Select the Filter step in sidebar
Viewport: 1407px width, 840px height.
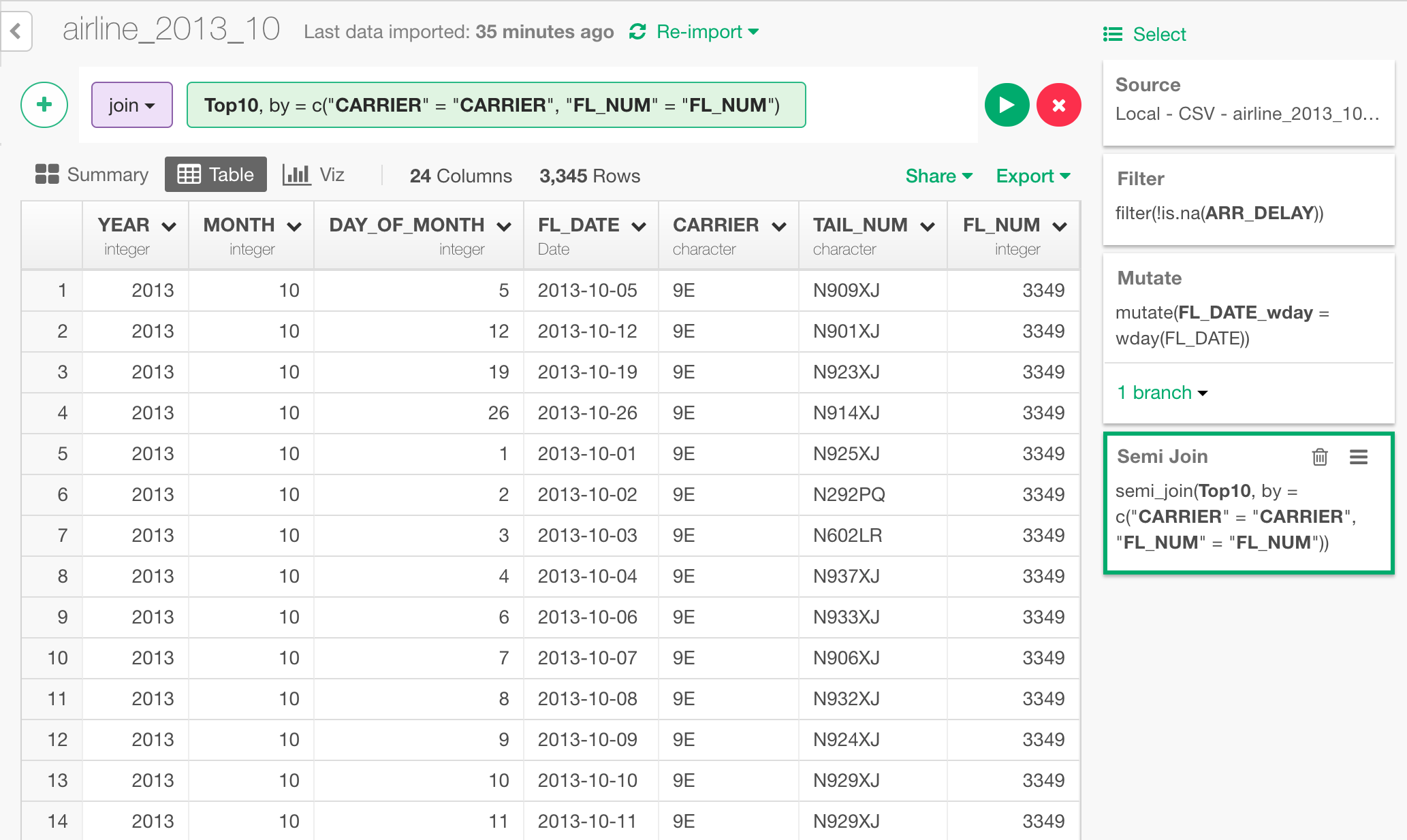coord(1248,198)
